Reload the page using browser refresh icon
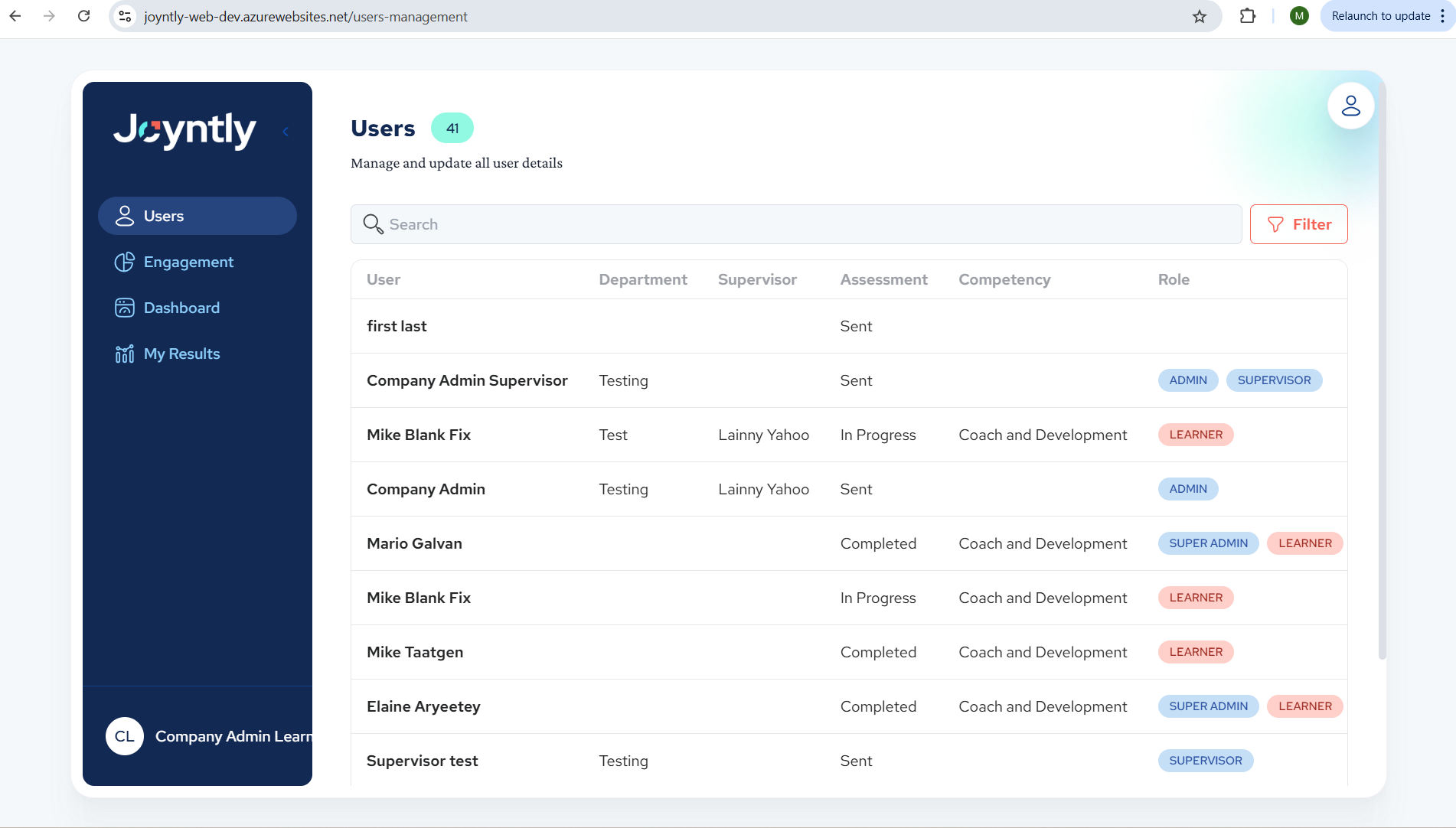 (84, 16)
